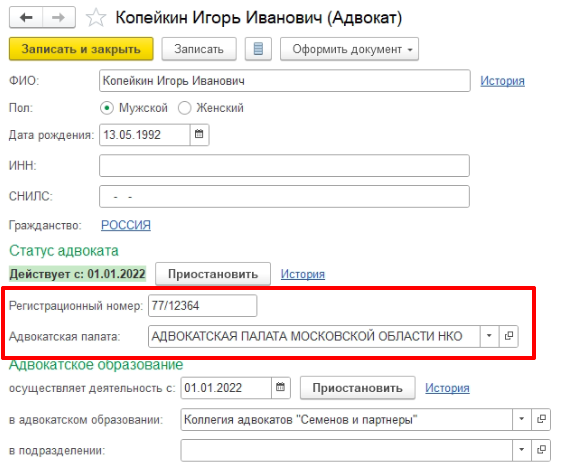Open calendar for activity start date
579x469 pixels.
281,387
